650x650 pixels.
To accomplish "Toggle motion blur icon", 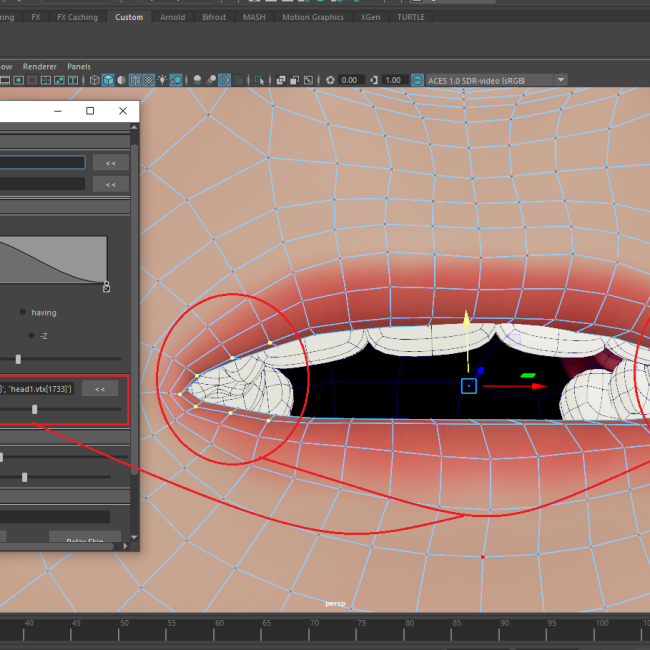I will 211,80.
